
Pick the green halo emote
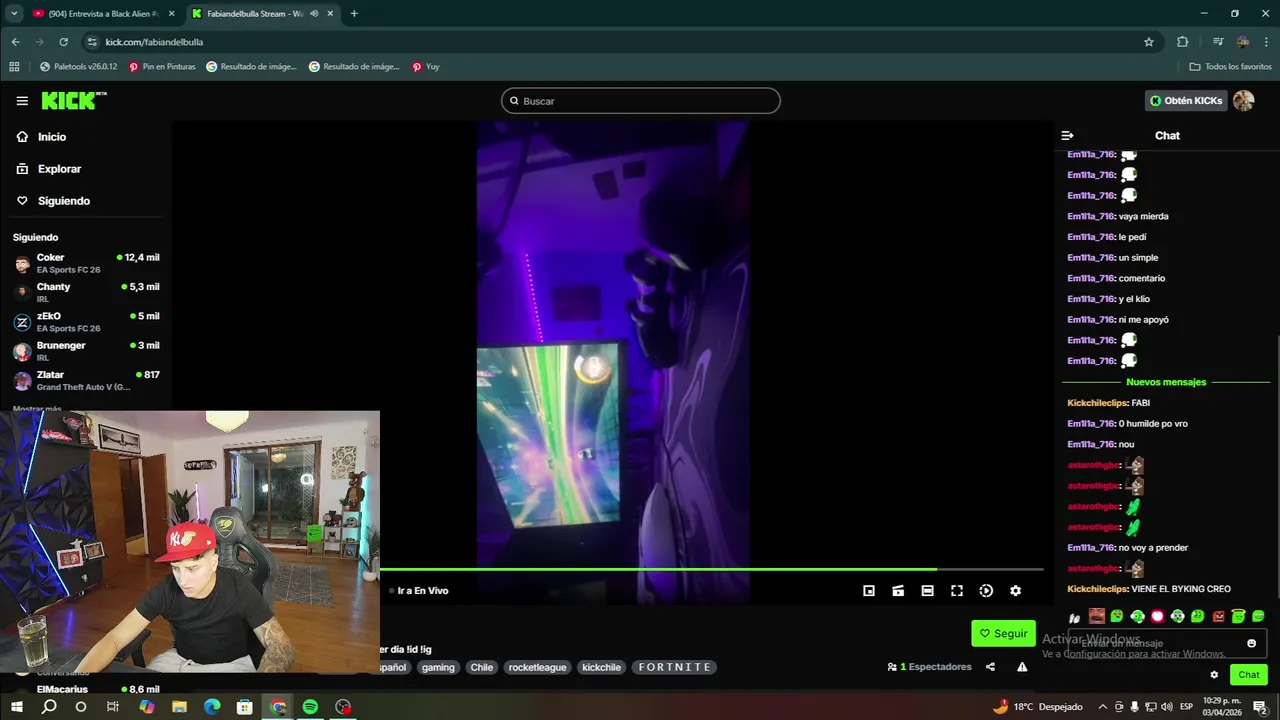click(1238, 615)
